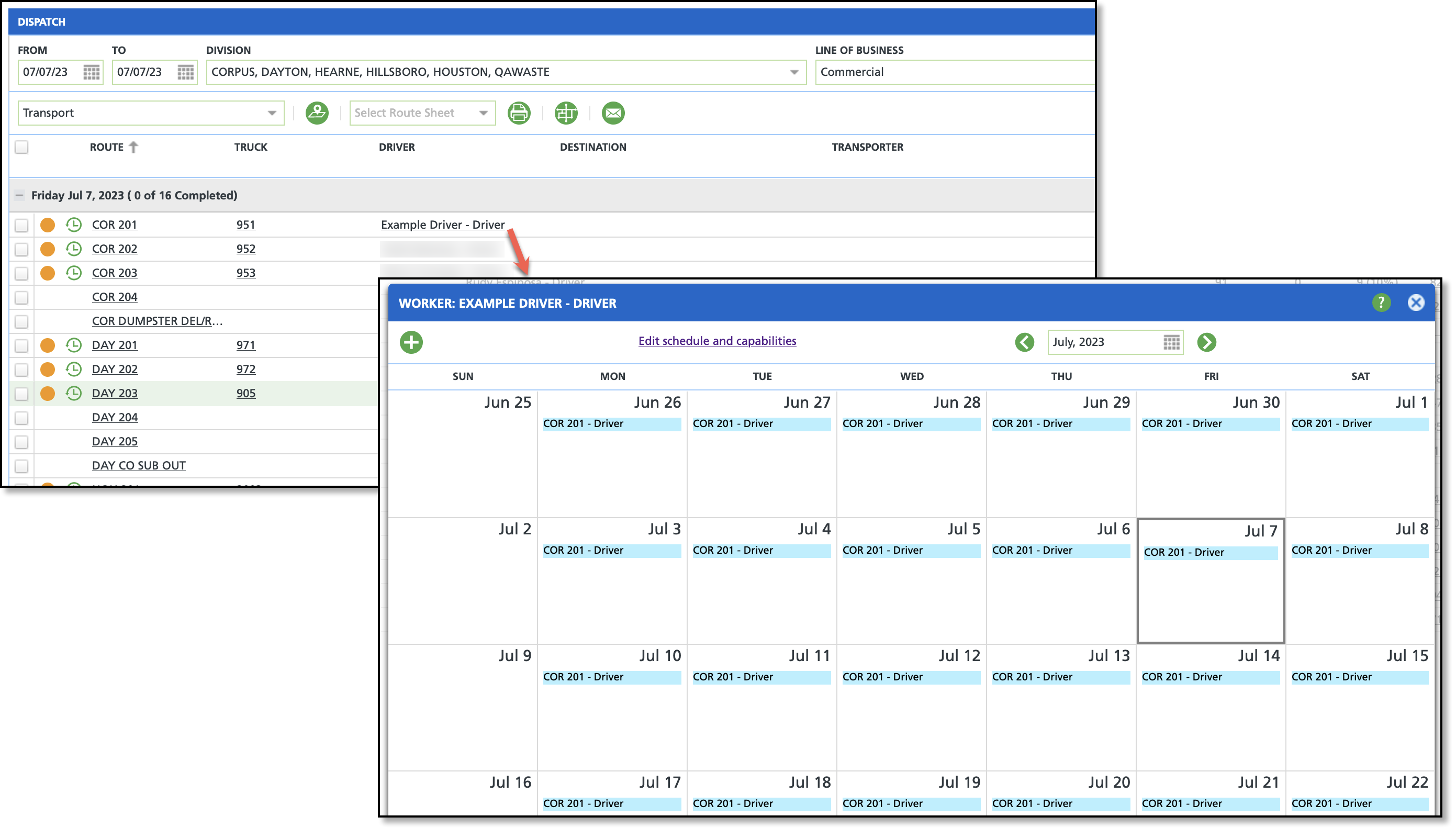Viewport: 1456px width, 828px height.
Task: Open Edit schedule and capabilities link
Action: point(717,341)
